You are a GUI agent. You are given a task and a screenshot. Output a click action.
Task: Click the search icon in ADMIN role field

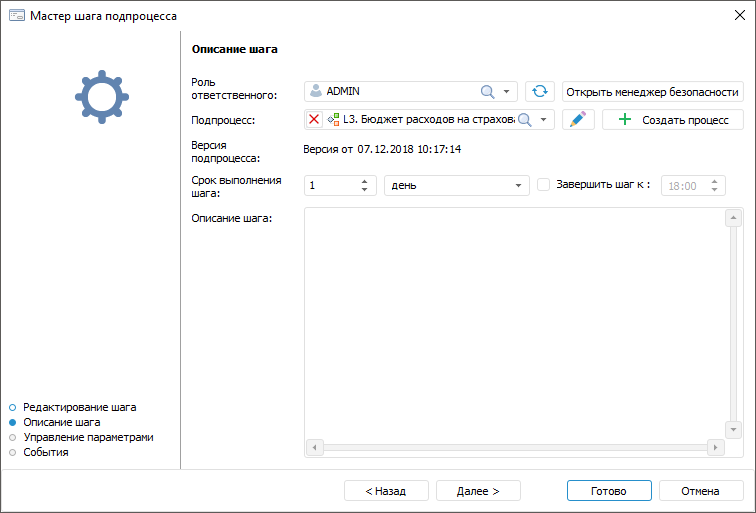[x=488, y=92]
